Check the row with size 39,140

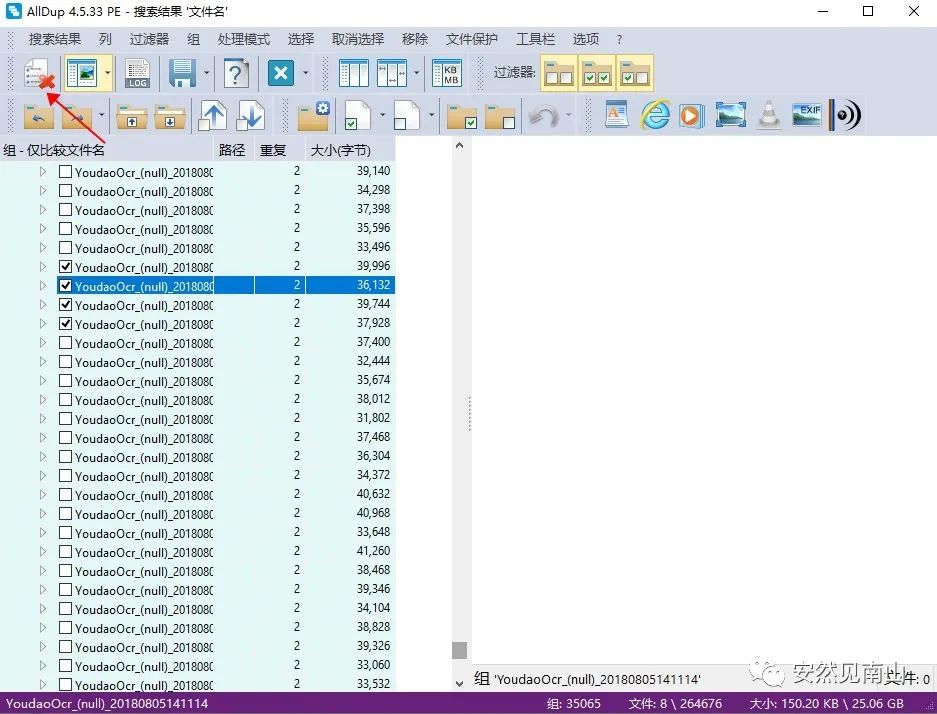coord(66,171)
